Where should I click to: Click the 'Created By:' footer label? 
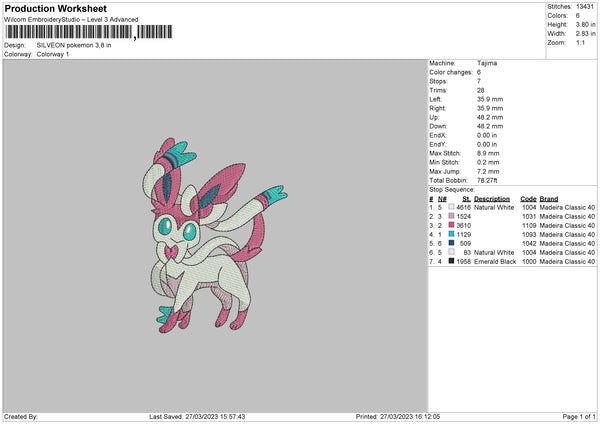point(21,417)
